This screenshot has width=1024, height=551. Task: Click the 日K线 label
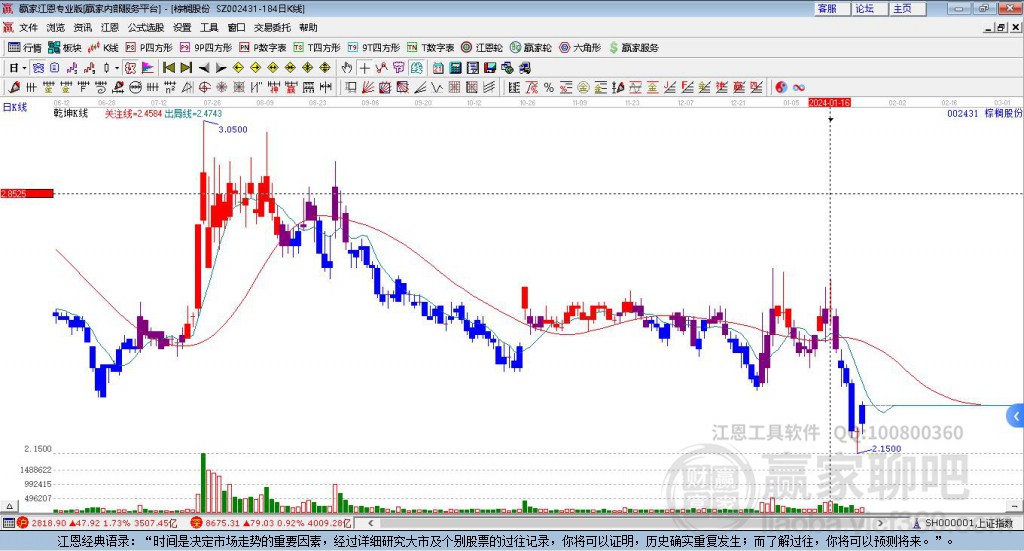[15, 107]
